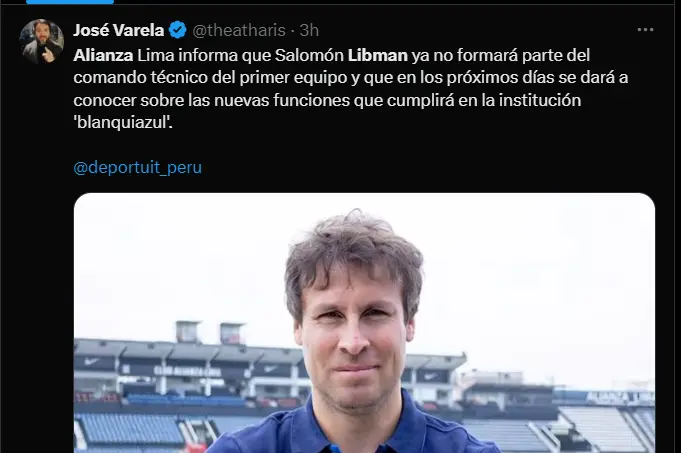Click the quoted word 'blanquiazul' in the tweet

click(123, 122)
